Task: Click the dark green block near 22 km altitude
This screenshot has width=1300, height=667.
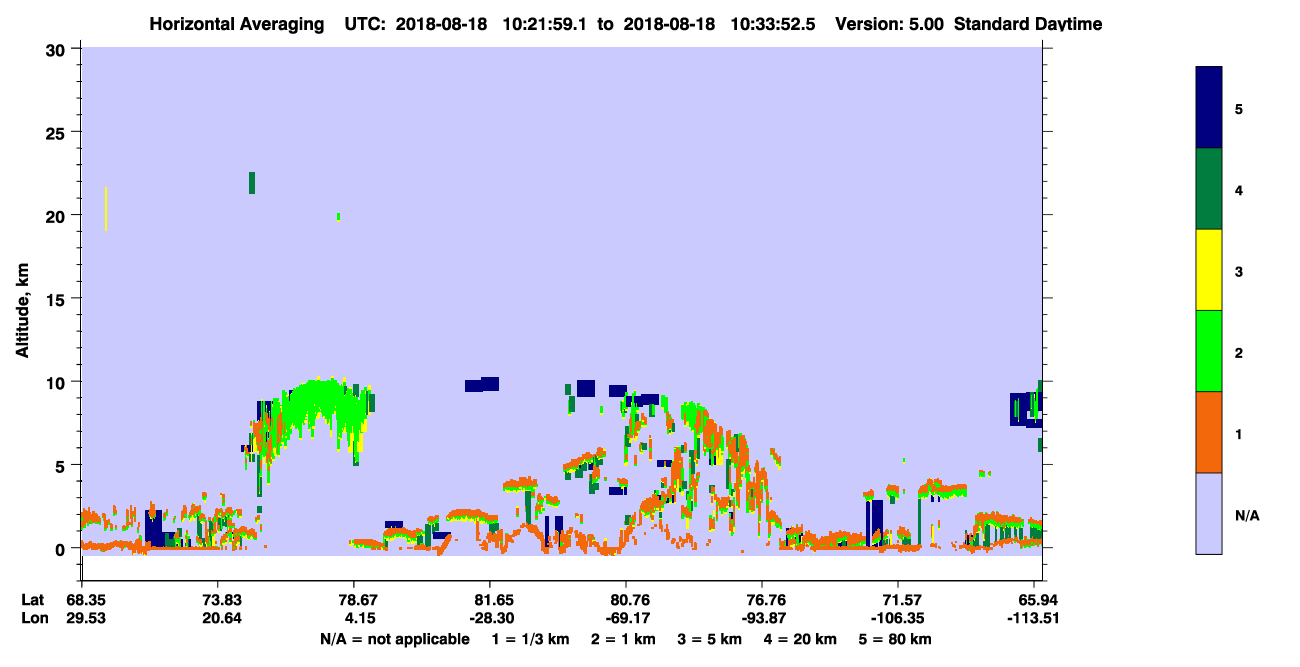Action: click(x=252, y=182)
